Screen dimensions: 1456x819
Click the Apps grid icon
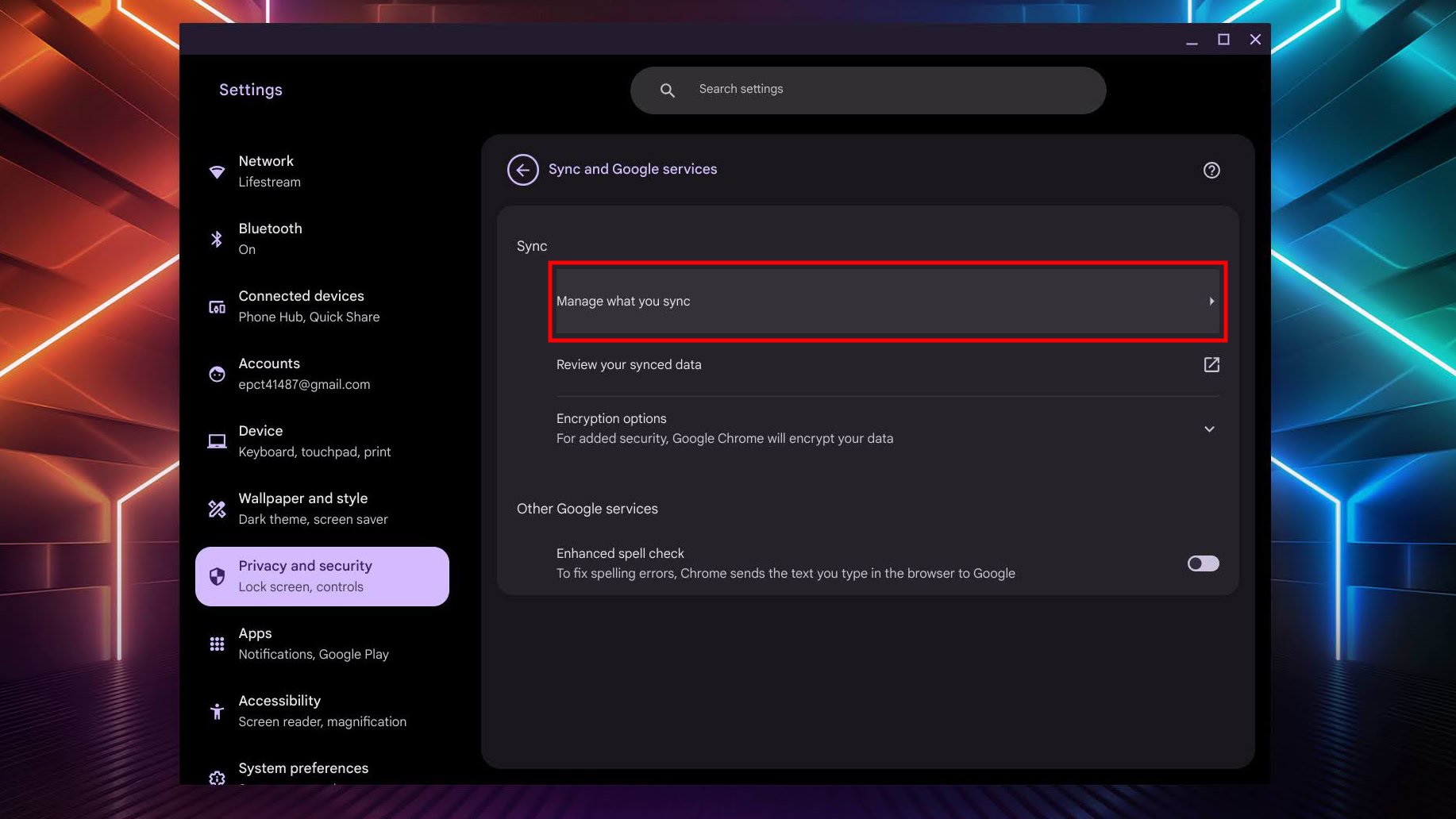coord(217,644)
